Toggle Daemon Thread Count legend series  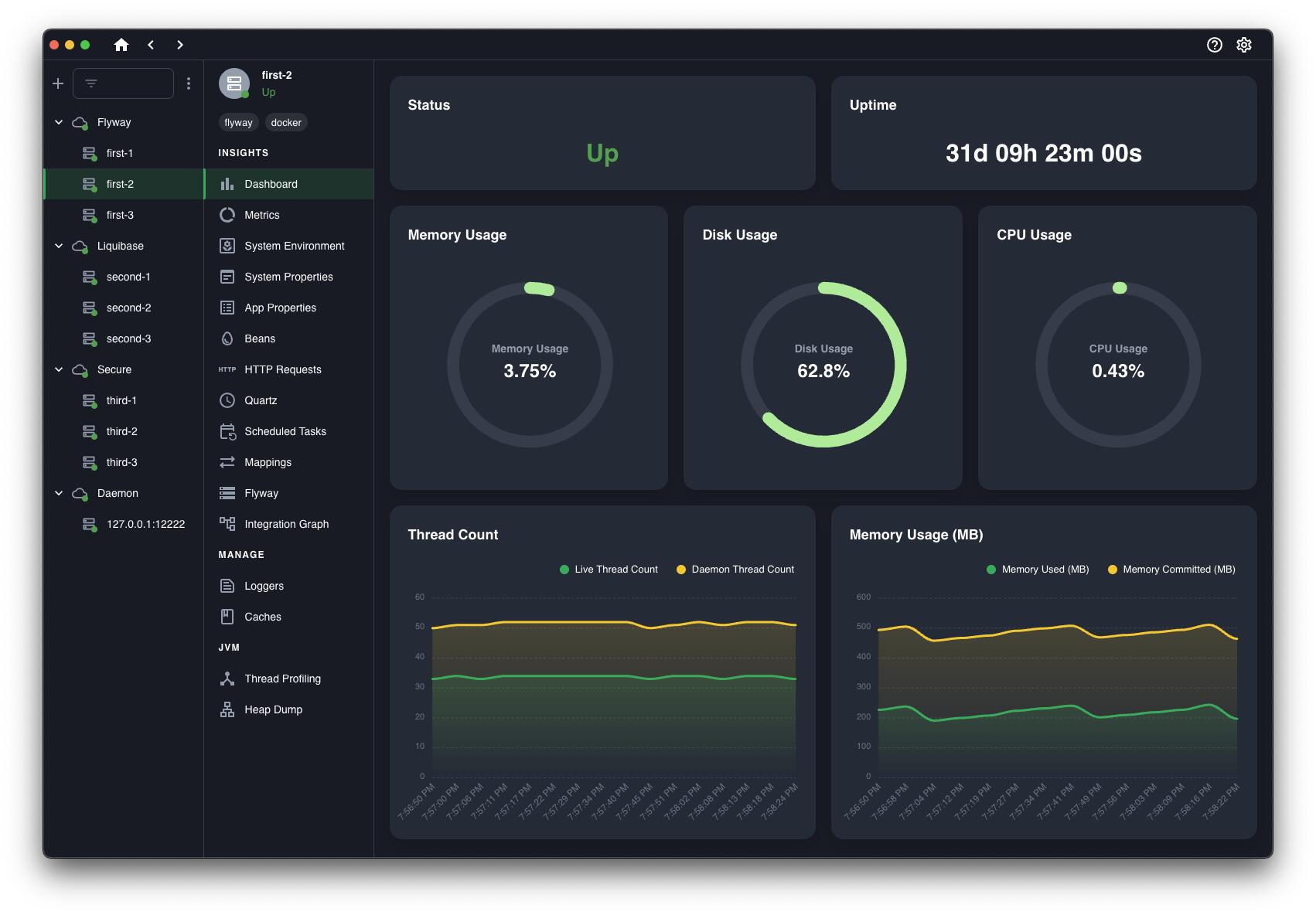click(x=735, y=570)
